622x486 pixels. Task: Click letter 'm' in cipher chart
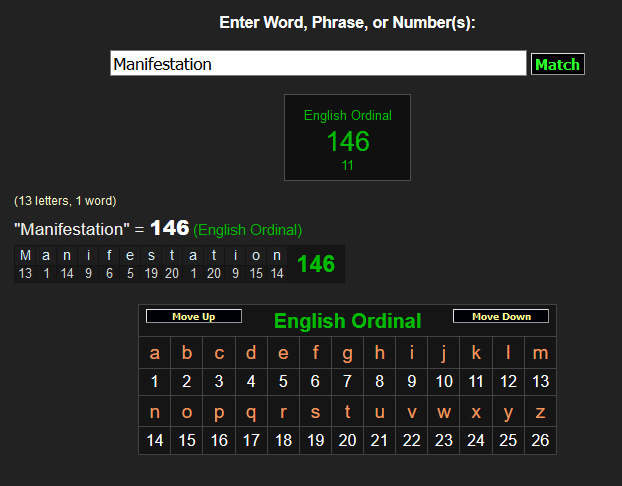point(540,352)
